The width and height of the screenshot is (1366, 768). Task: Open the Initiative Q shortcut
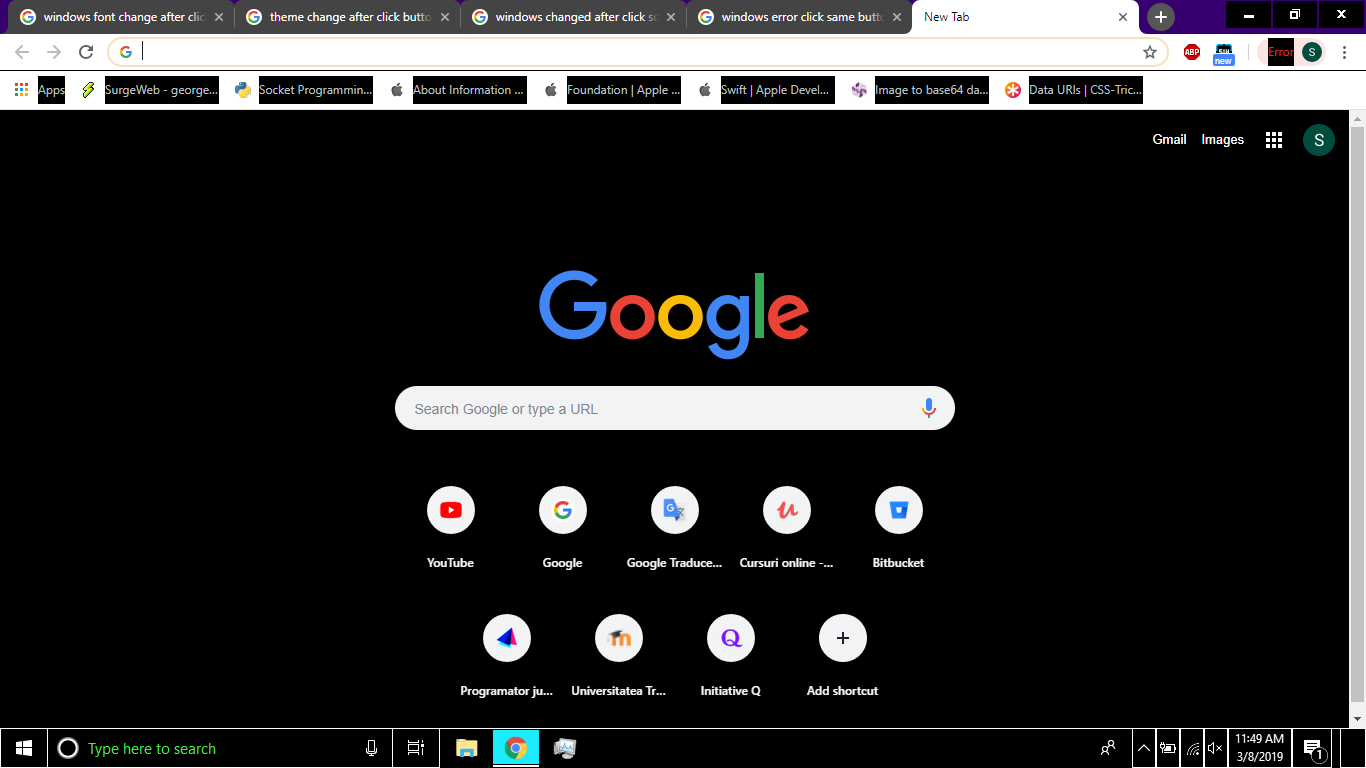pyautogui.click(x=731, y=656)
